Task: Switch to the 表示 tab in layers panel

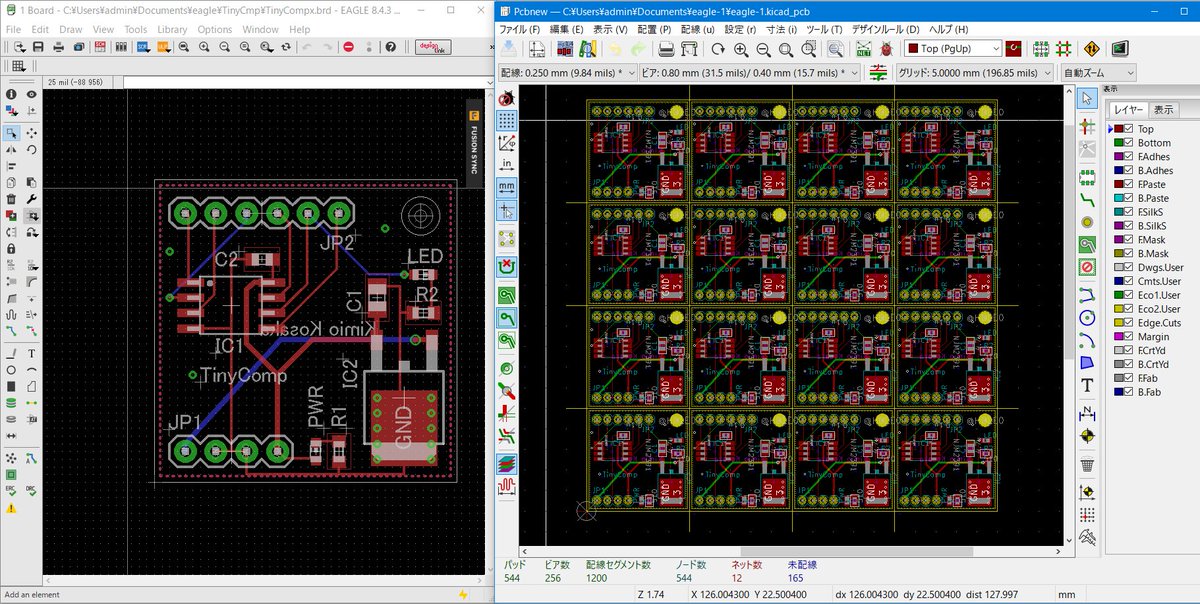Action: [1163, 110]
